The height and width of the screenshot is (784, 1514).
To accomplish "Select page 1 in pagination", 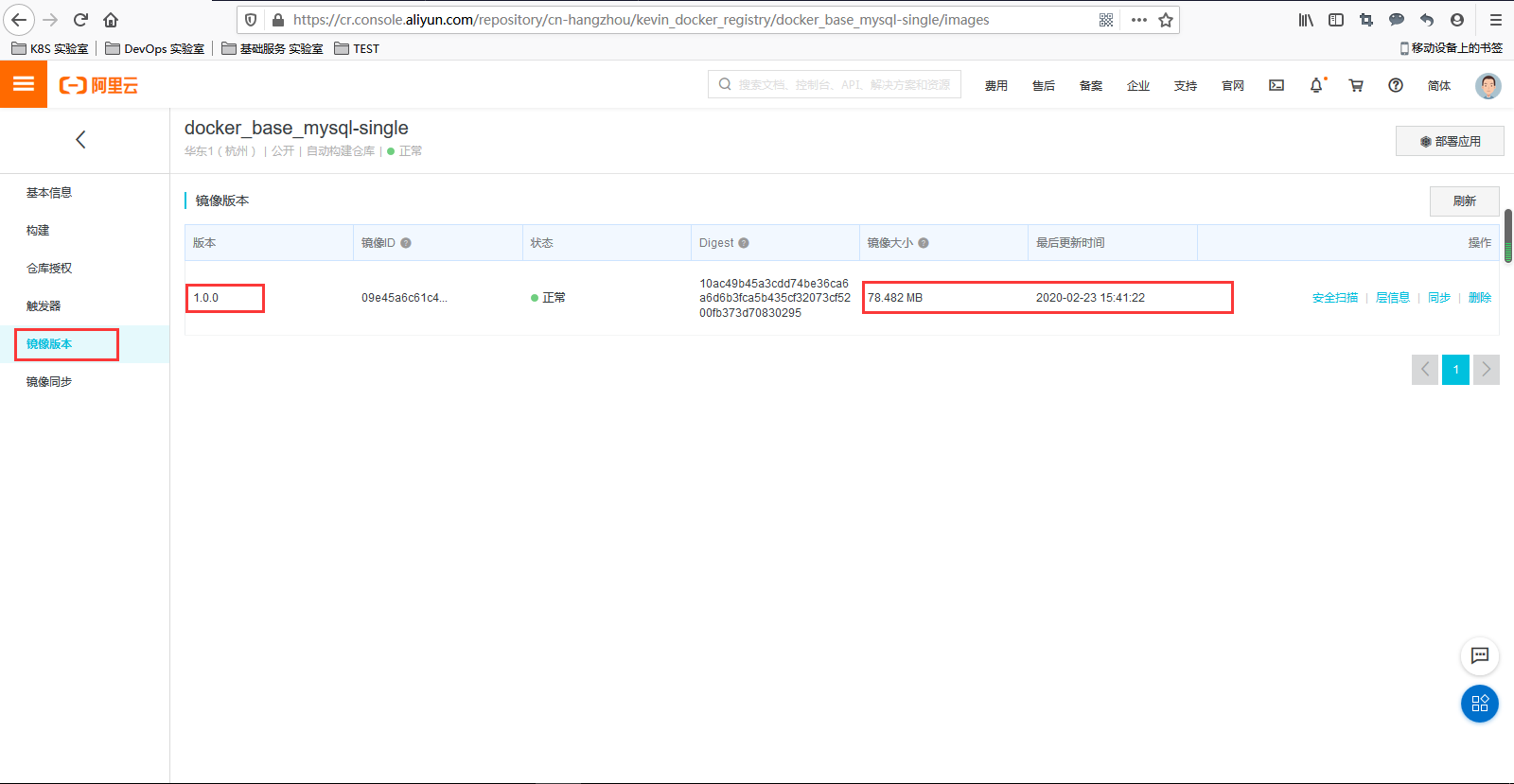I will click(x=1456, y=369).
